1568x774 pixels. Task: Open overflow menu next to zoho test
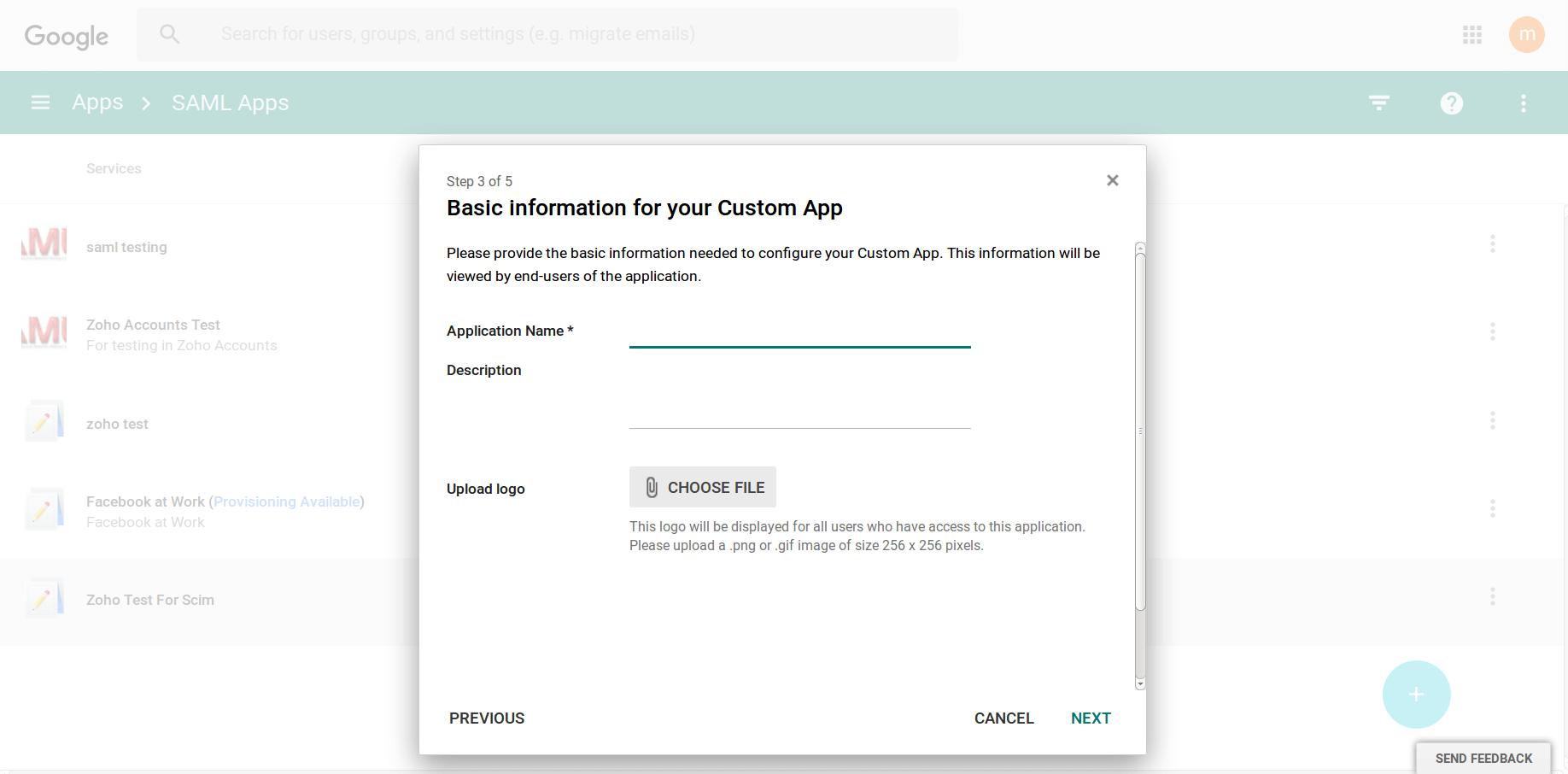[x=1492, y=420]
